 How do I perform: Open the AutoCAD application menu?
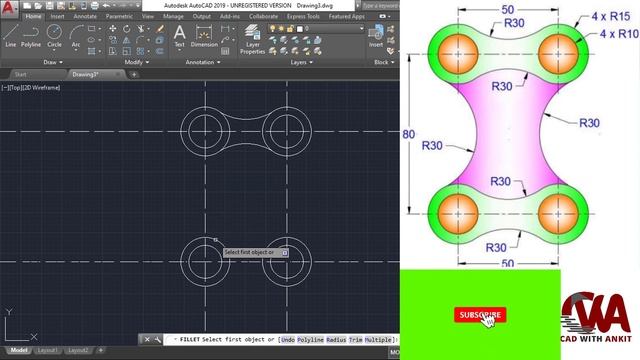pos(9,8)
